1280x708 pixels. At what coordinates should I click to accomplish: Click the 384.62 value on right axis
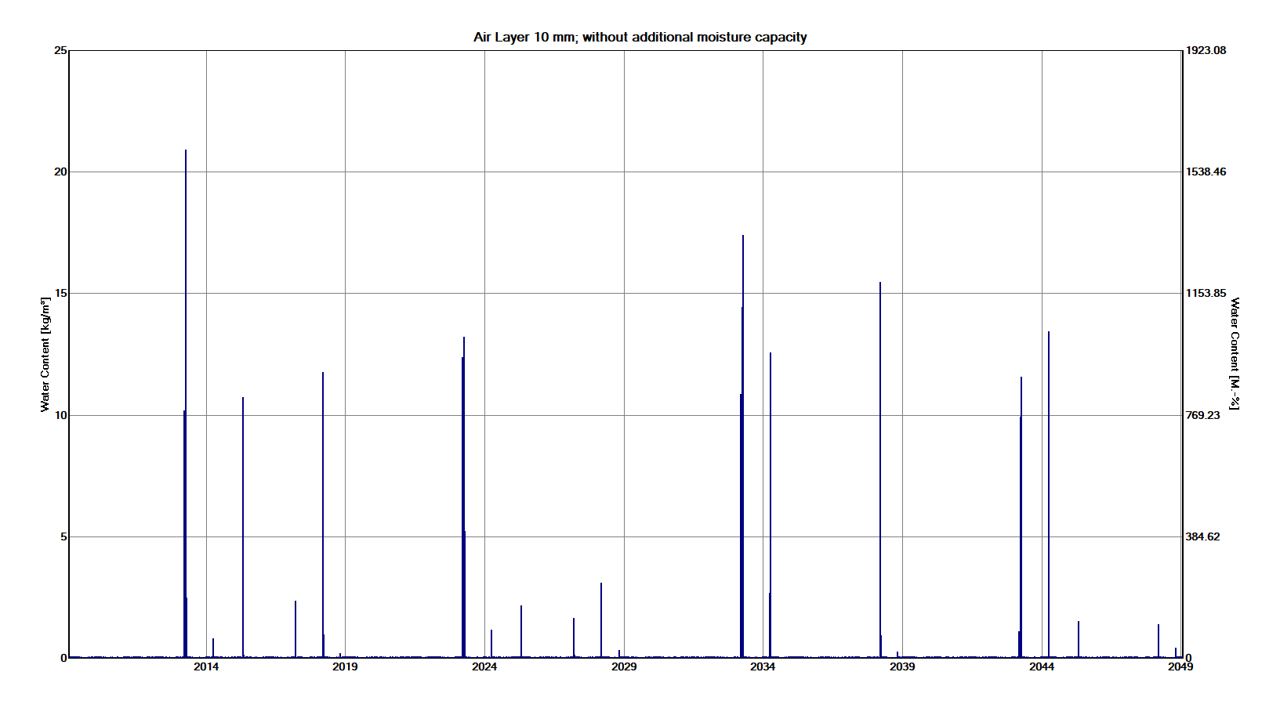pyautogui.click(x=1204, y=537)
